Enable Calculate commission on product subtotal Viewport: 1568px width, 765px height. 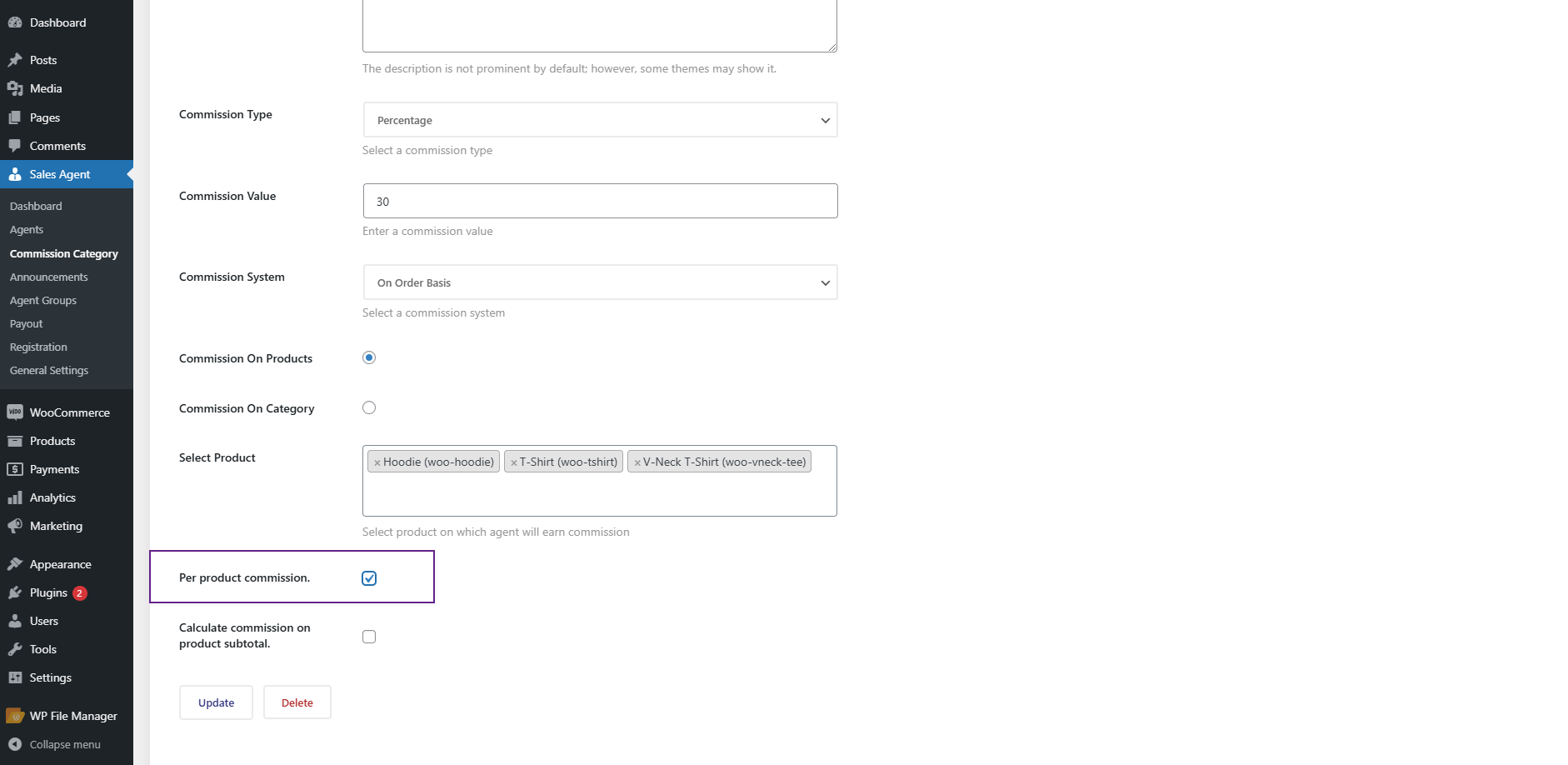(x=369, y=637)
